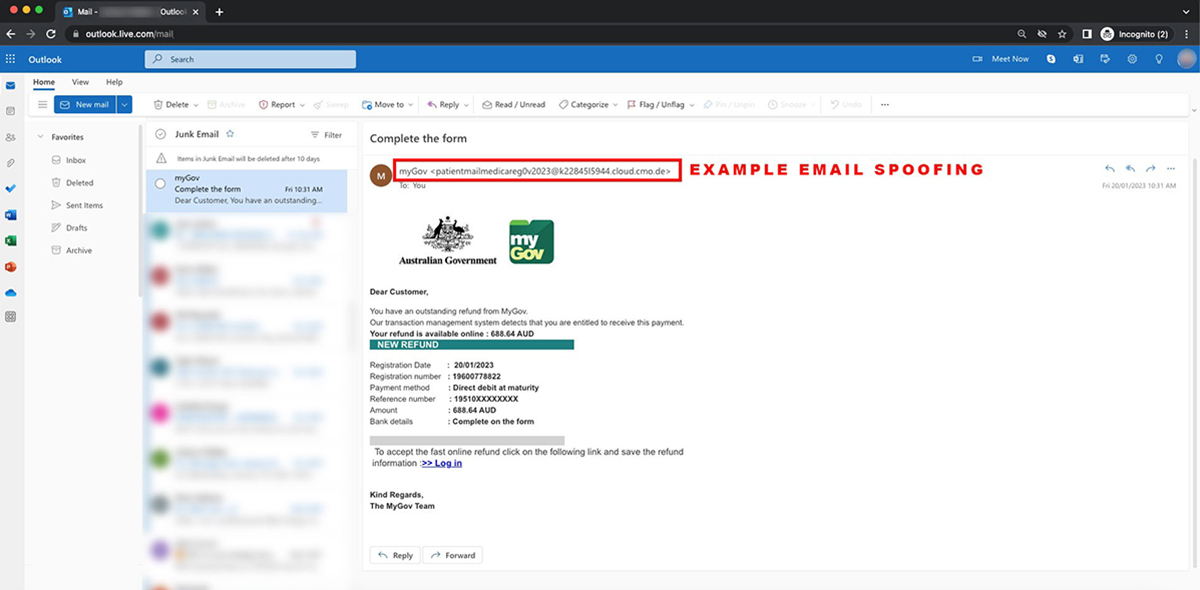Open the Move to dropdown arrow
The height and width of the screenshot is (590, 1200).
pos(411,105)
